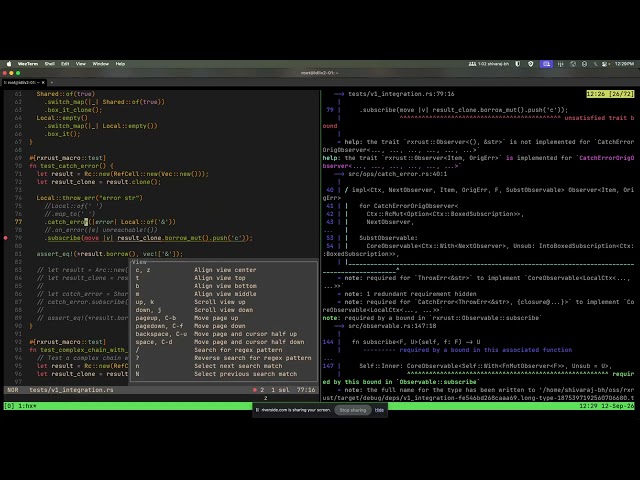This screenshot has height=480, width=640.
Task: Click the yellow '12:26 [26/72]' tmux copy-mode indicator
Action: (x=610, y=94)
